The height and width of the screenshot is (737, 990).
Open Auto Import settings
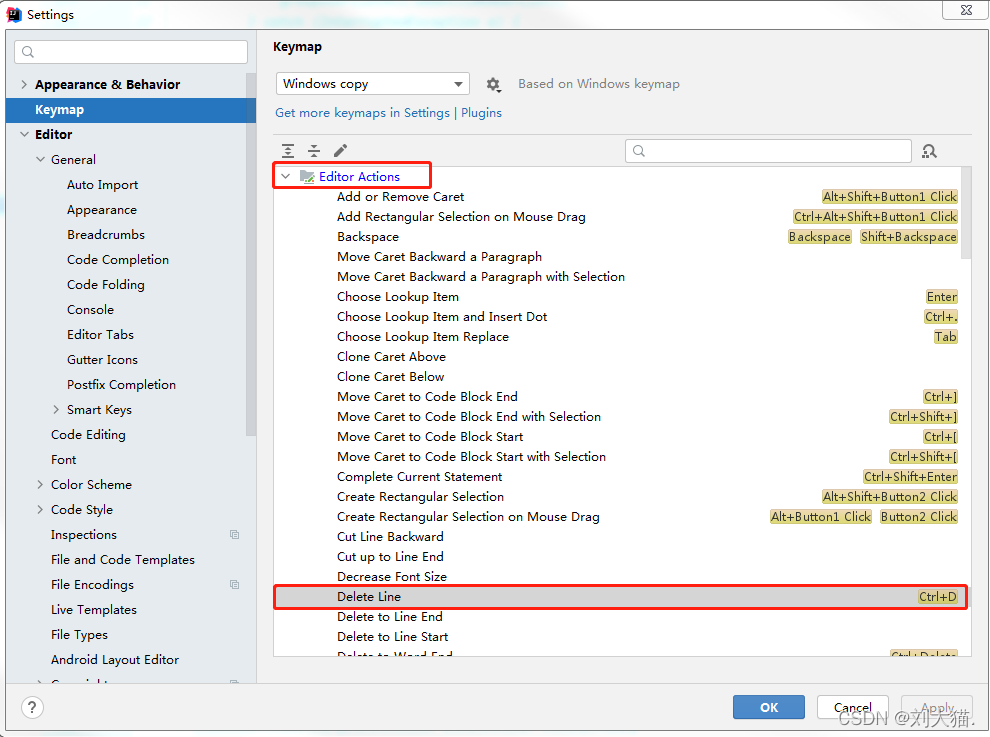pos(102,185)
